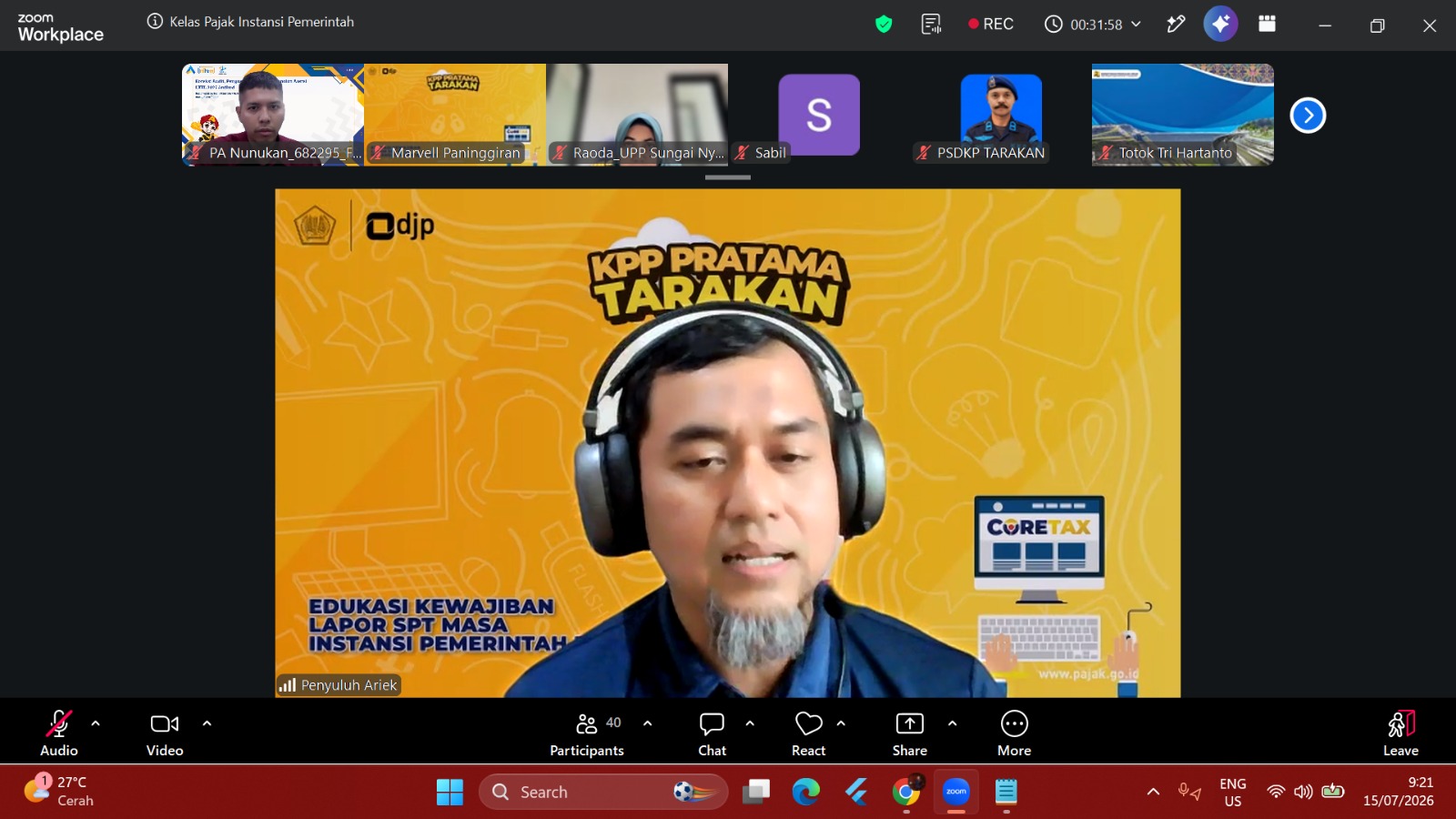
Task: Click the green encryption shield icon
Action: point(884,25)
